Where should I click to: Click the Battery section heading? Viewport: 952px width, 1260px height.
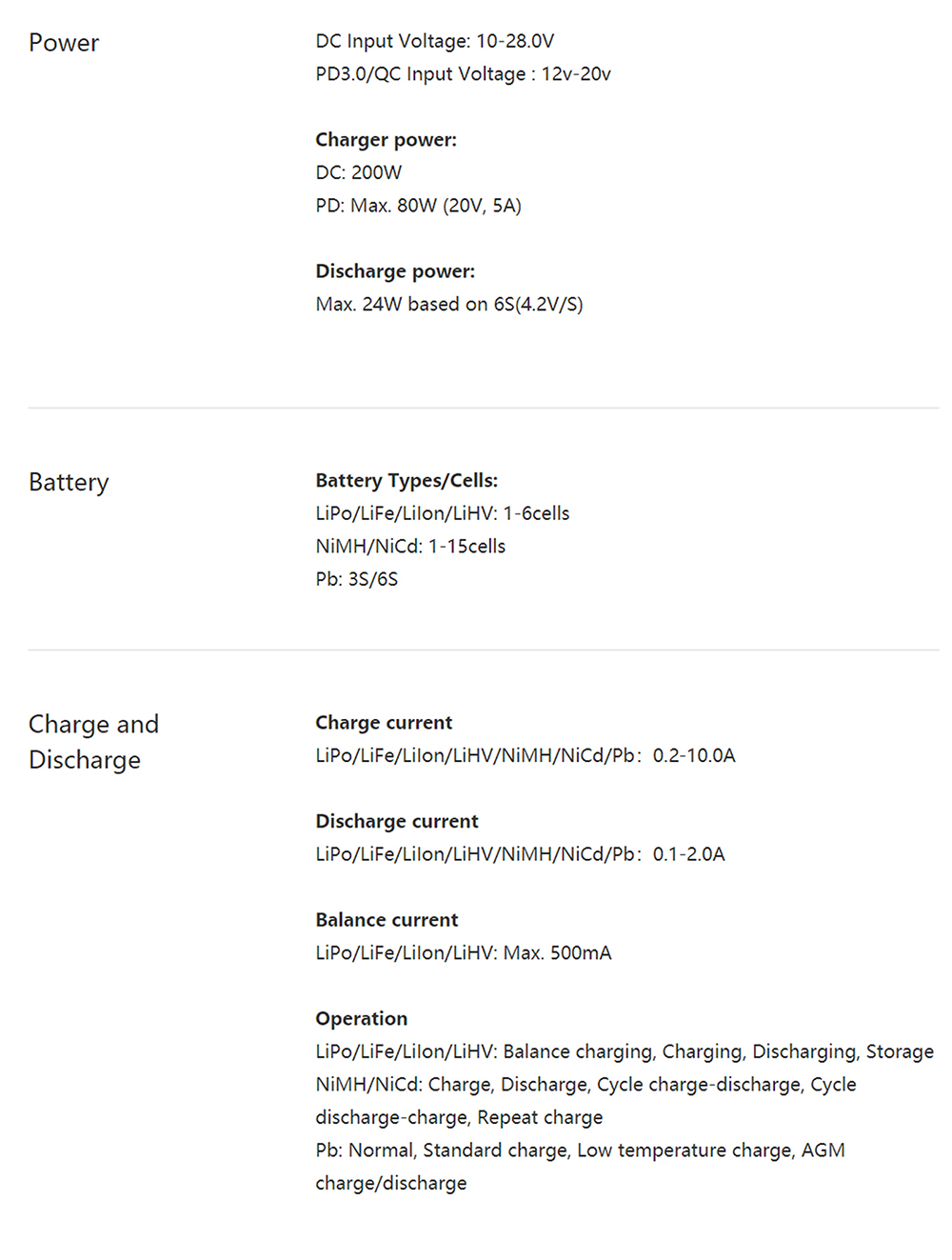tap(69, 482)
